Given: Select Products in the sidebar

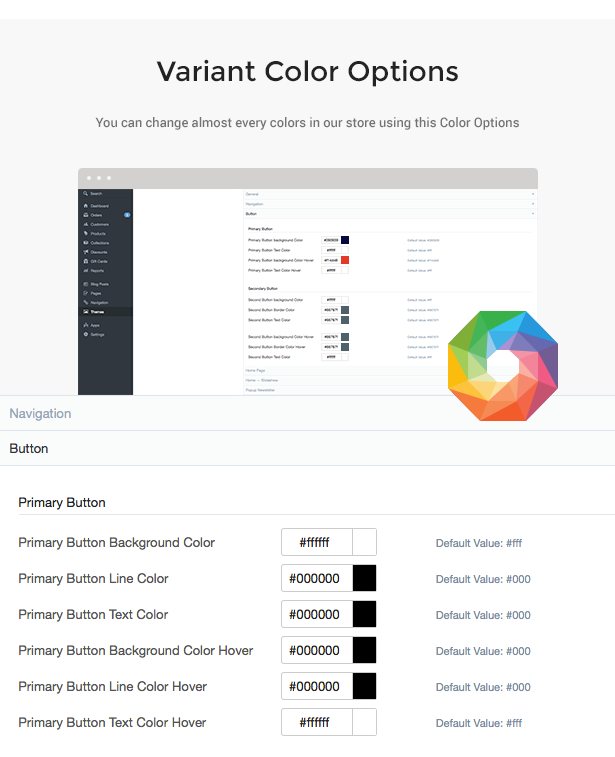Looking at the screenshot, I should coord(98,234).
